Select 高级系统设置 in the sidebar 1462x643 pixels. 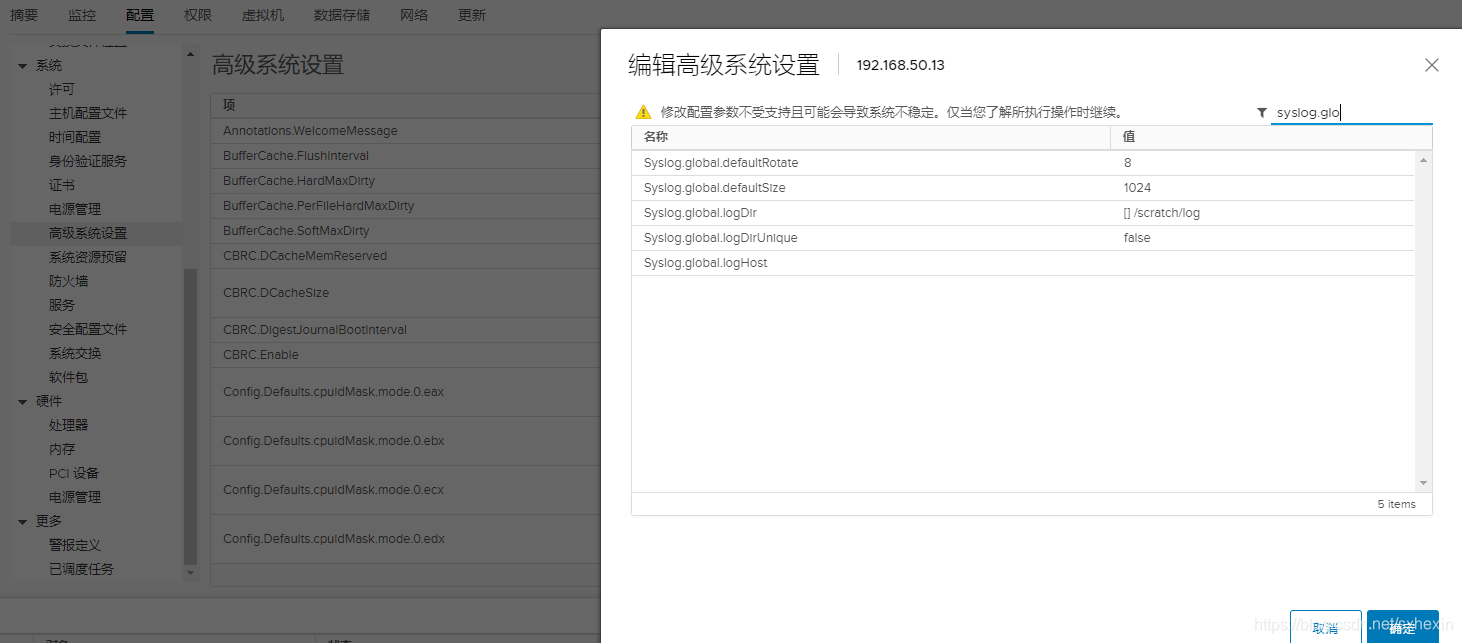click(88, 233)
